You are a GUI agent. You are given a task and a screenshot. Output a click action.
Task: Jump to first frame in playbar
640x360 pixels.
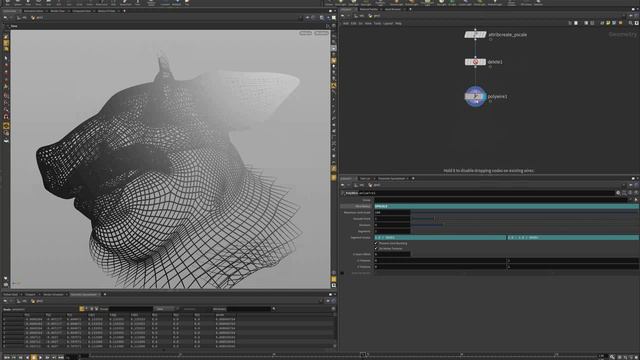[7, 357]
